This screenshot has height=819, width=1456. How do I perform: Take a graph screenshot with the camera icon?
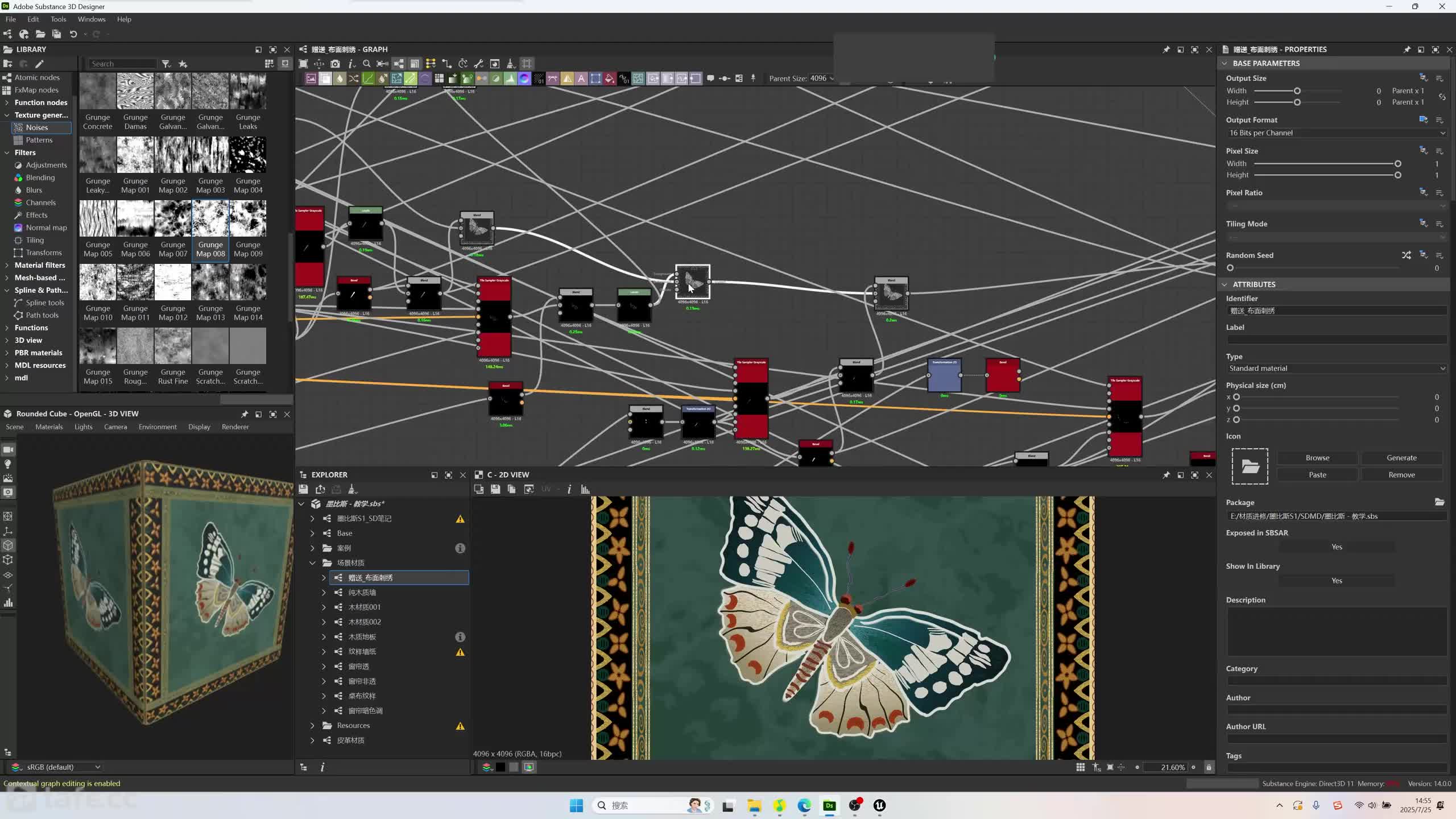(335, 64)
